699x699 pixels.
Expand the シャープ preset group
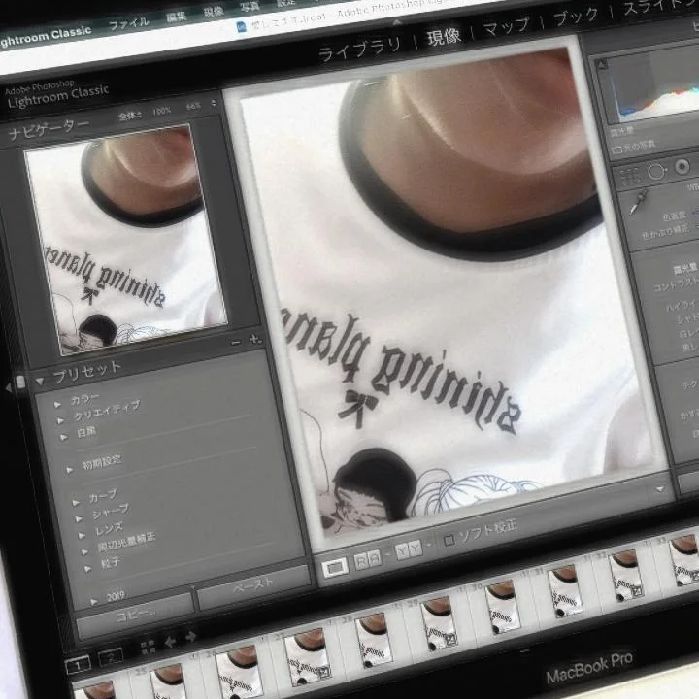pyautogui.click(x=79, y=519)
